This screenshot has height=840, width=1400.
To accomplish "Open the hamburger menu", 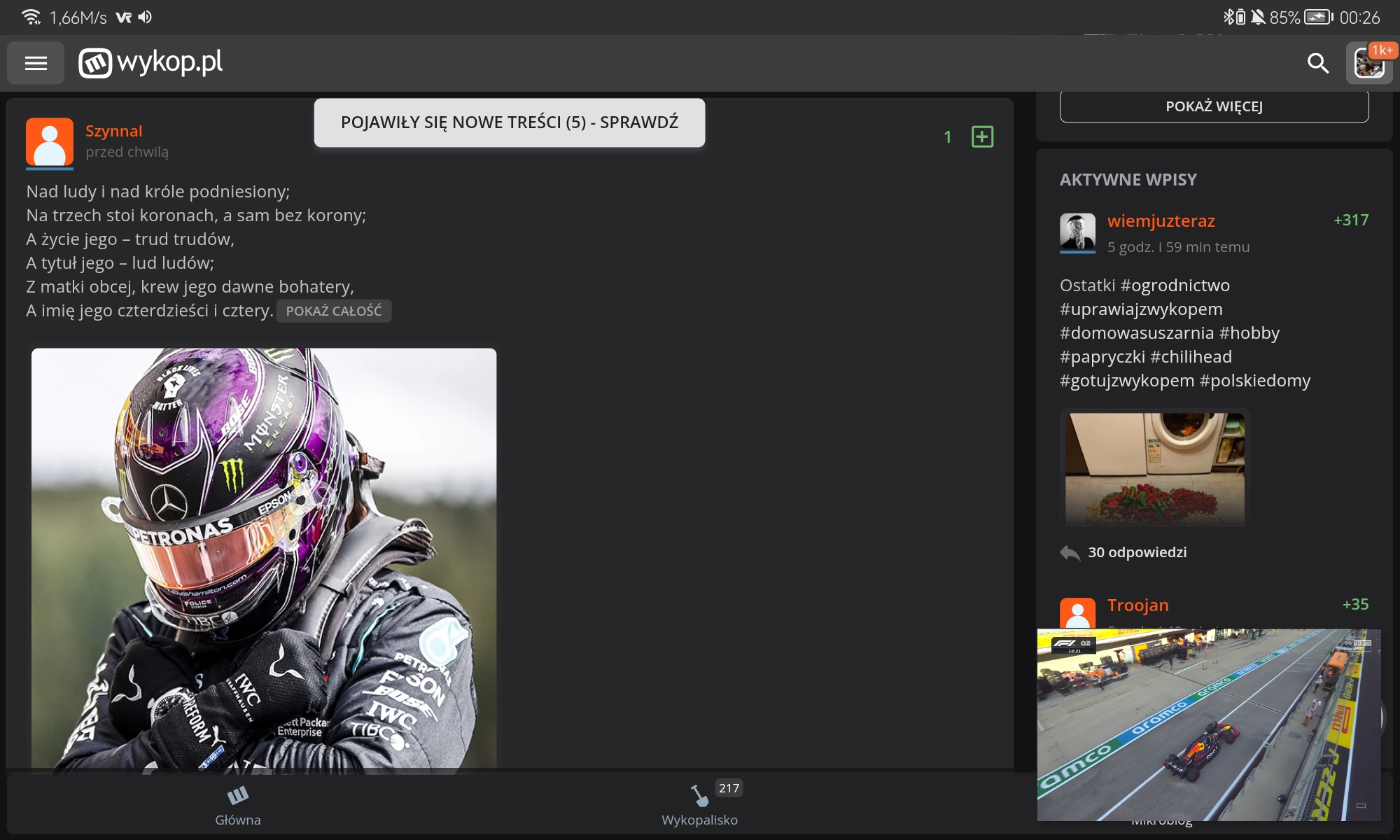I will (x=36, y=63).
